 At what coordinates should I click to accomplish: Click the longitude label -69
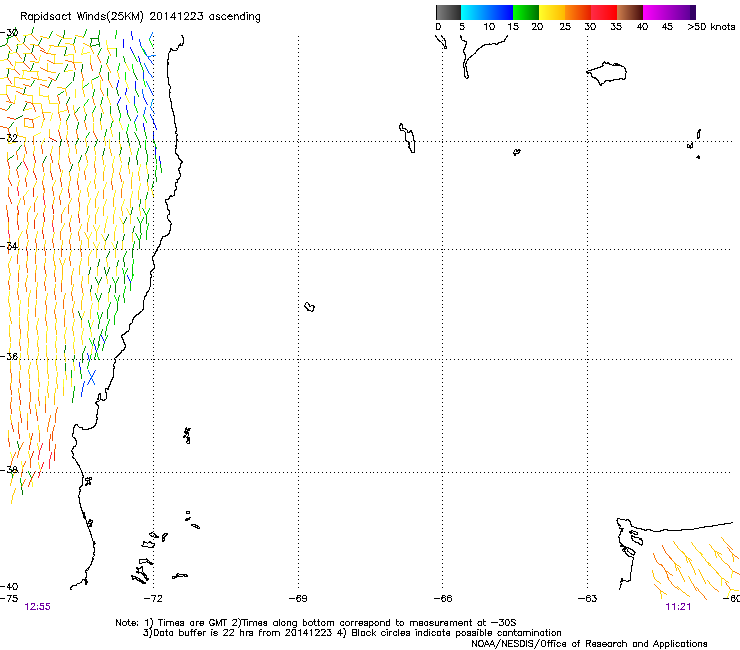pyautogui.click(x=298, y=599)
